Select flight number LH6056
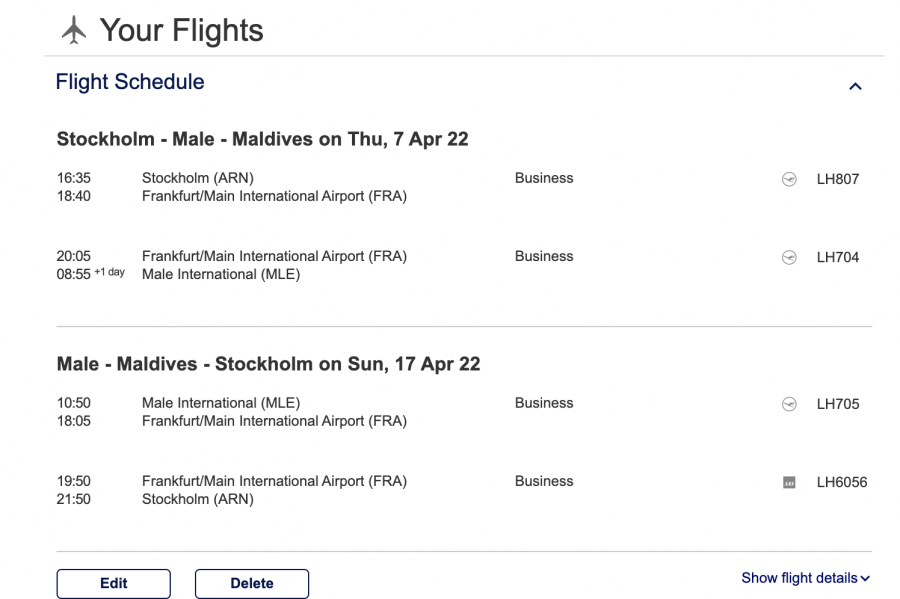Image resolution: width=900 pixels, height=599 pixels. pyautogui.click(x=842, y=483)
